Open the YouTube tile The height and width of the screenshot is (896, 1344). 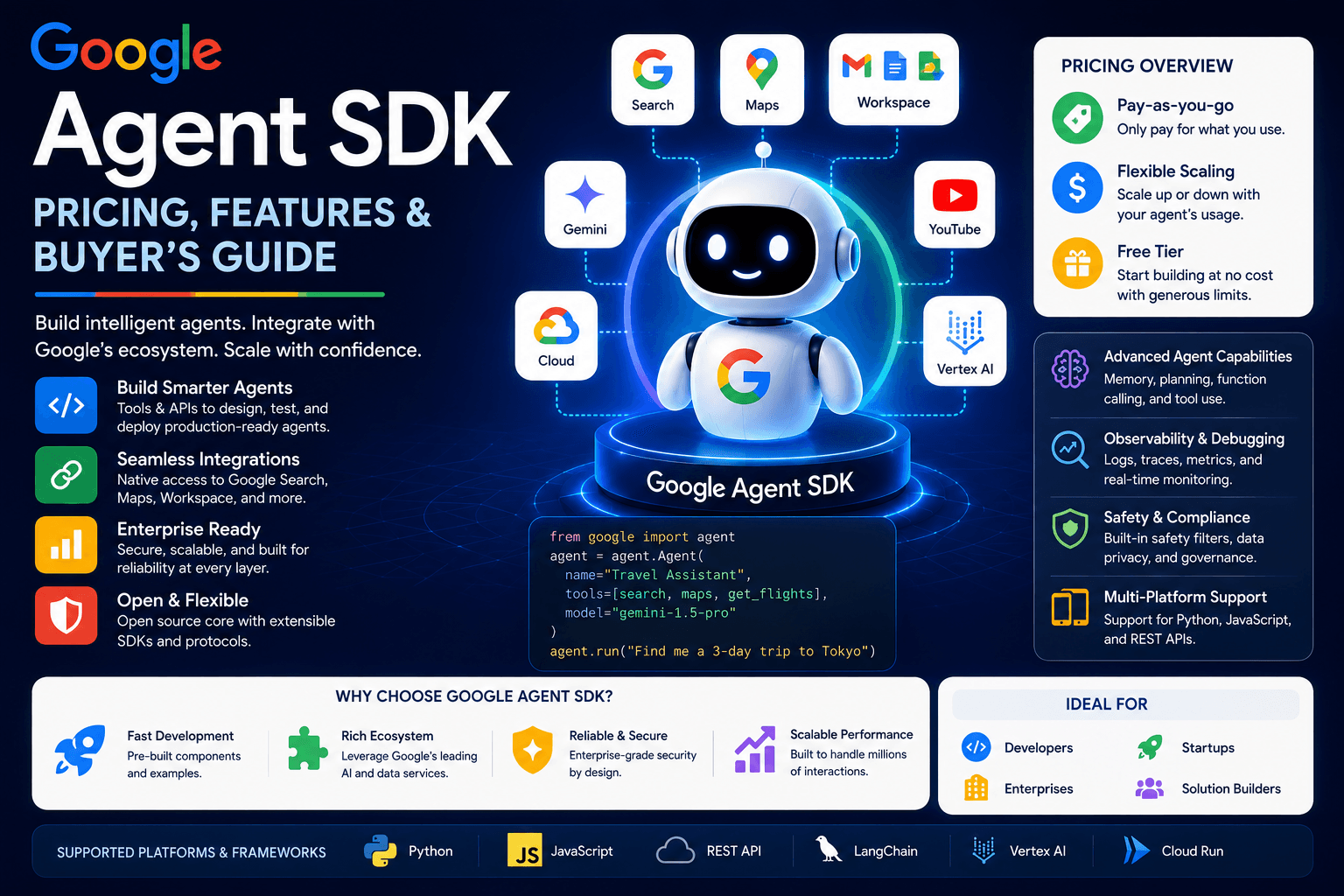[x=955, y=204]
